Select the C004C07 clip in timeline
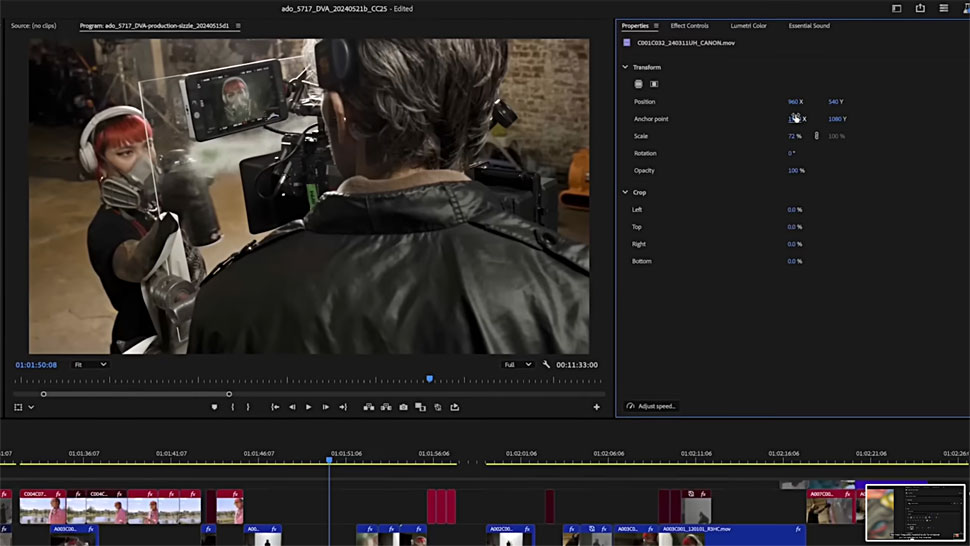The width and height of the screenshot is (970, 546). tap(43, 507)
